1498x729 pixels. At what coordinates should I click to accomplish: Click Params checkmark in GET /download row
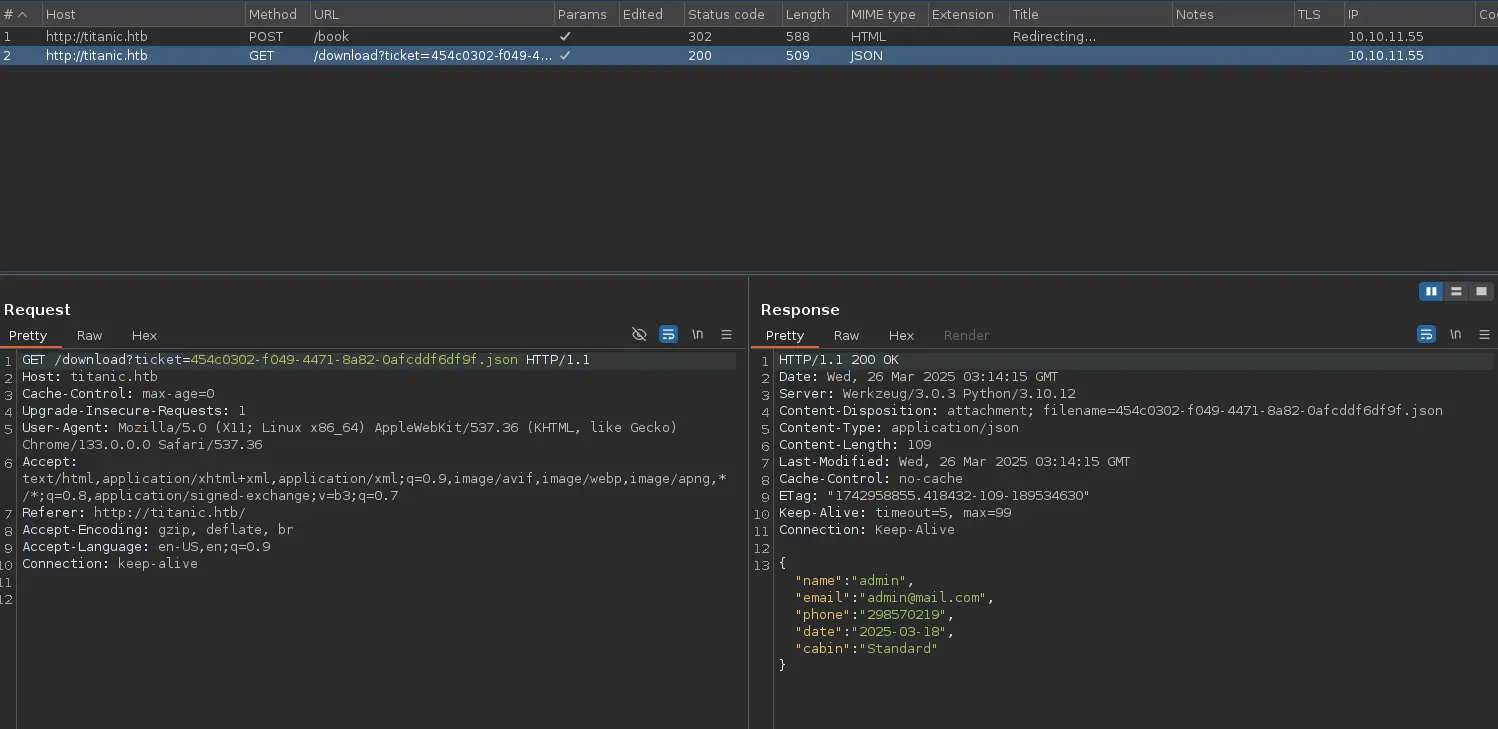click(x=565, y=56)
